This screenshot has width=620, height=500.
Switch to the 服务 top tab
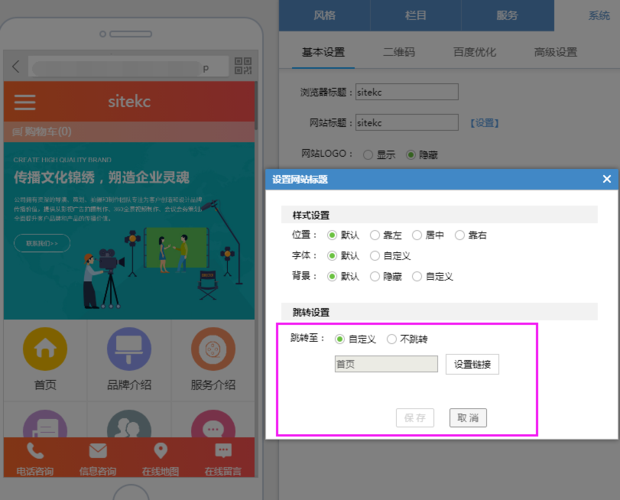(507, 15)
